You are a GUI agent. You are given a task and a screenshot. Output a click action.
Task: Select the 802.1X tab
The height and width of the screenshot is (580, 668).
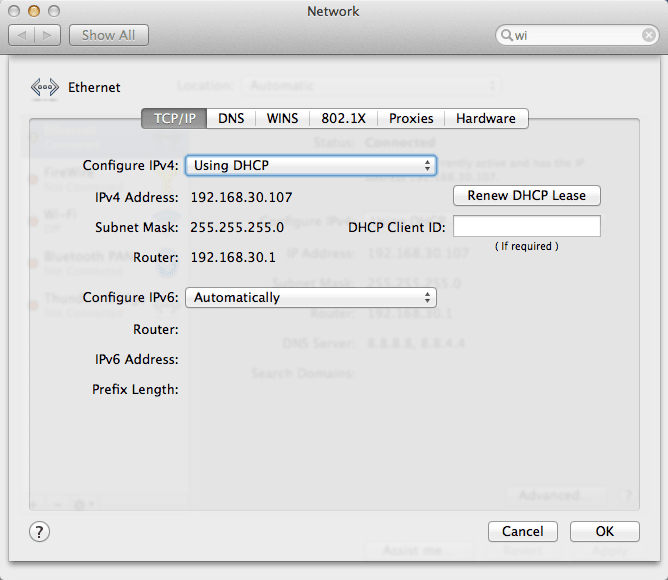[343, 118]
